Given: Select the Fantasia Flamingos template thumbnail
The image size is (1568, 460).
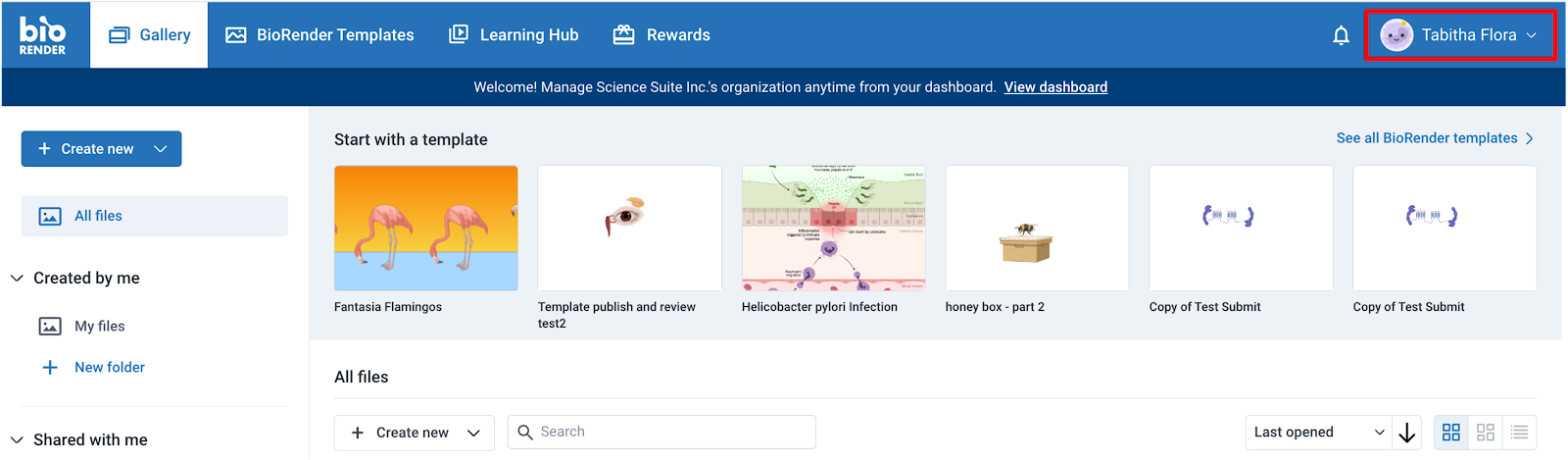Looking at the screenshot, I should pos(426,228).
